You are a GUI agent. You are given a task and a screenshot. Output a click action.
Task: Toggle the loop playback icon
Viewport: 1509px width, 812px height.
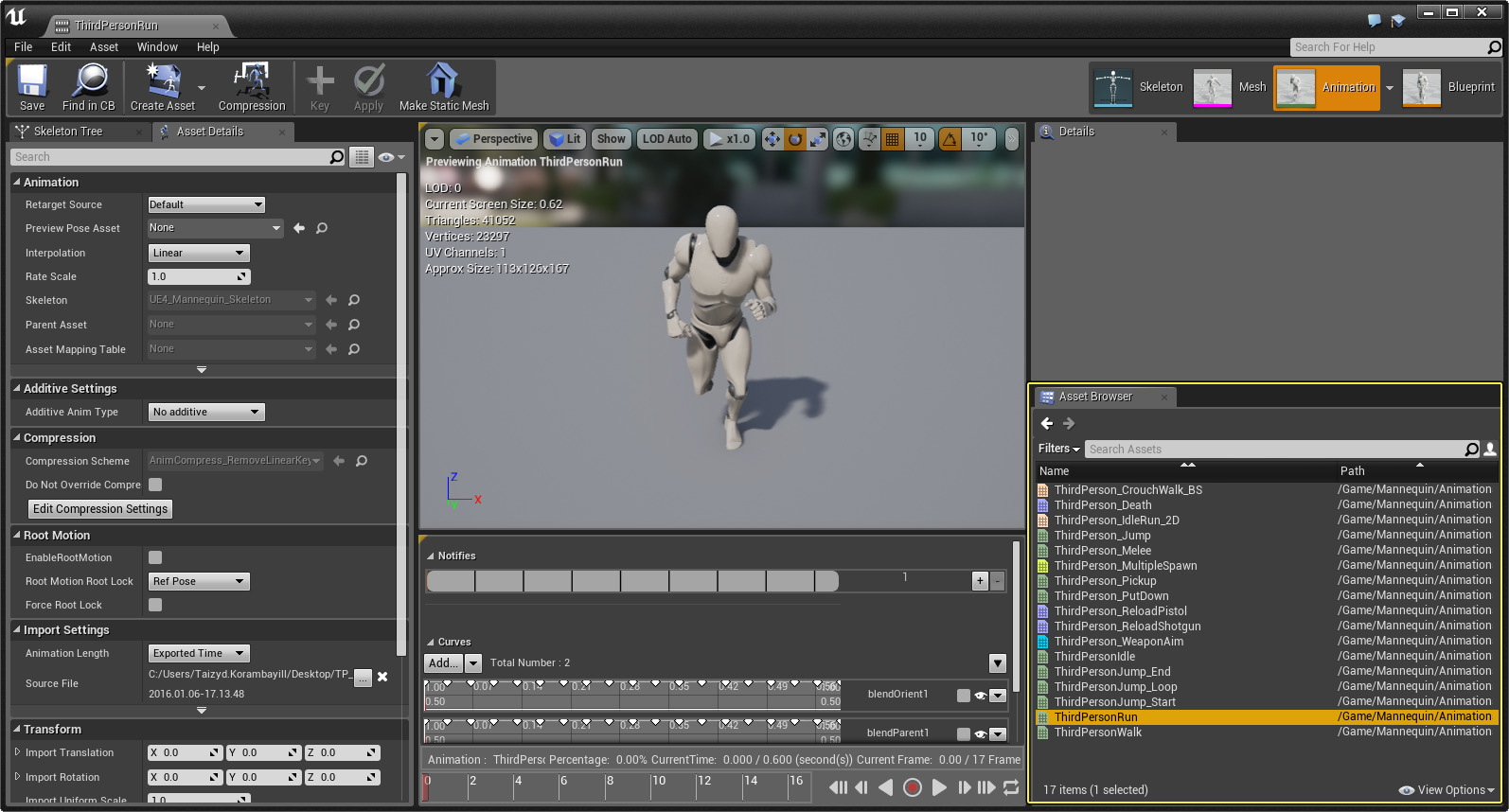pos(1011,787)
